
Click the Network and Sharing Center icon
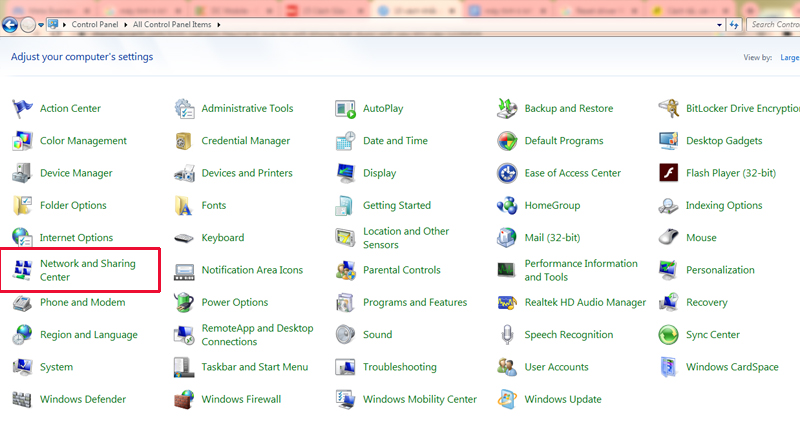click(x=22, y=270)
